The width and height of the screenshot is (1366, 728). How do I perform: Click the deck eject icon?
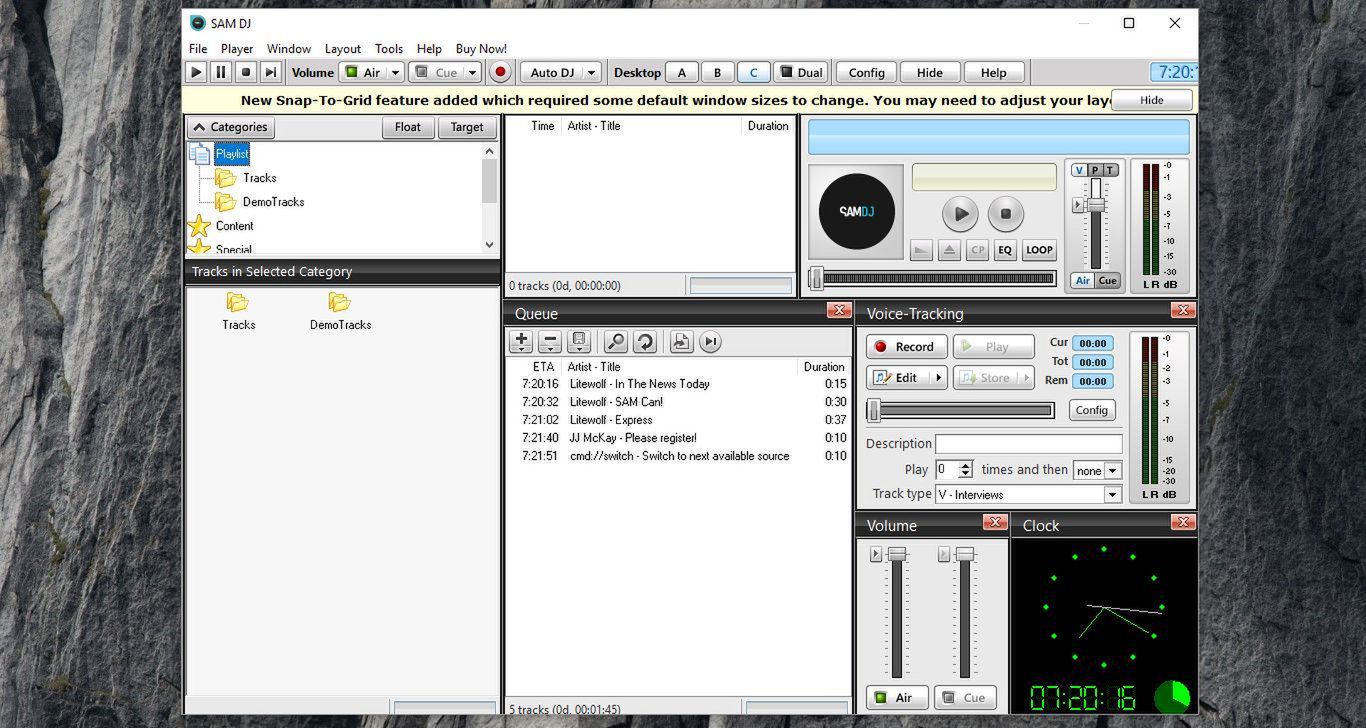pos(949,250)
